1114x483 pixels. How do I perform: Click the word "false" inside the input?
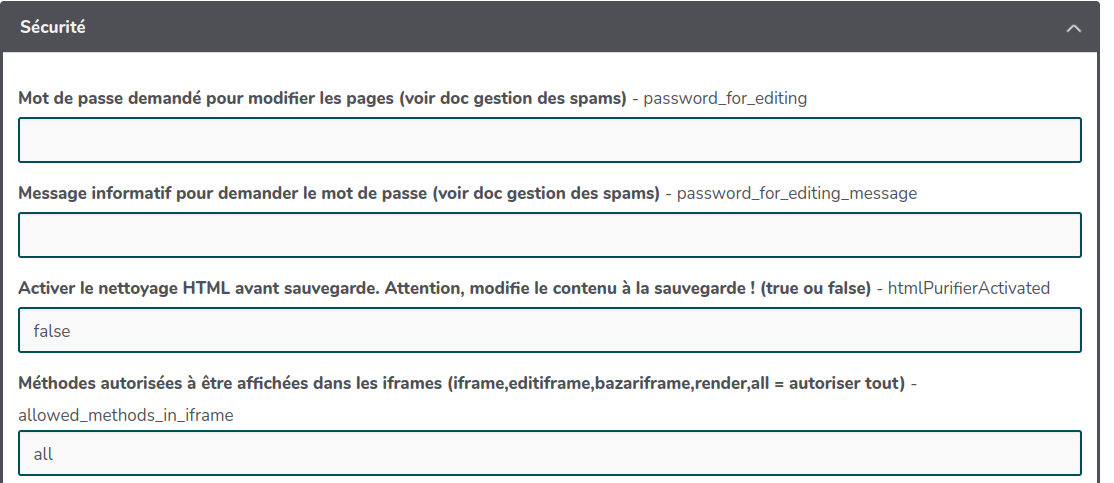point(52,330)
